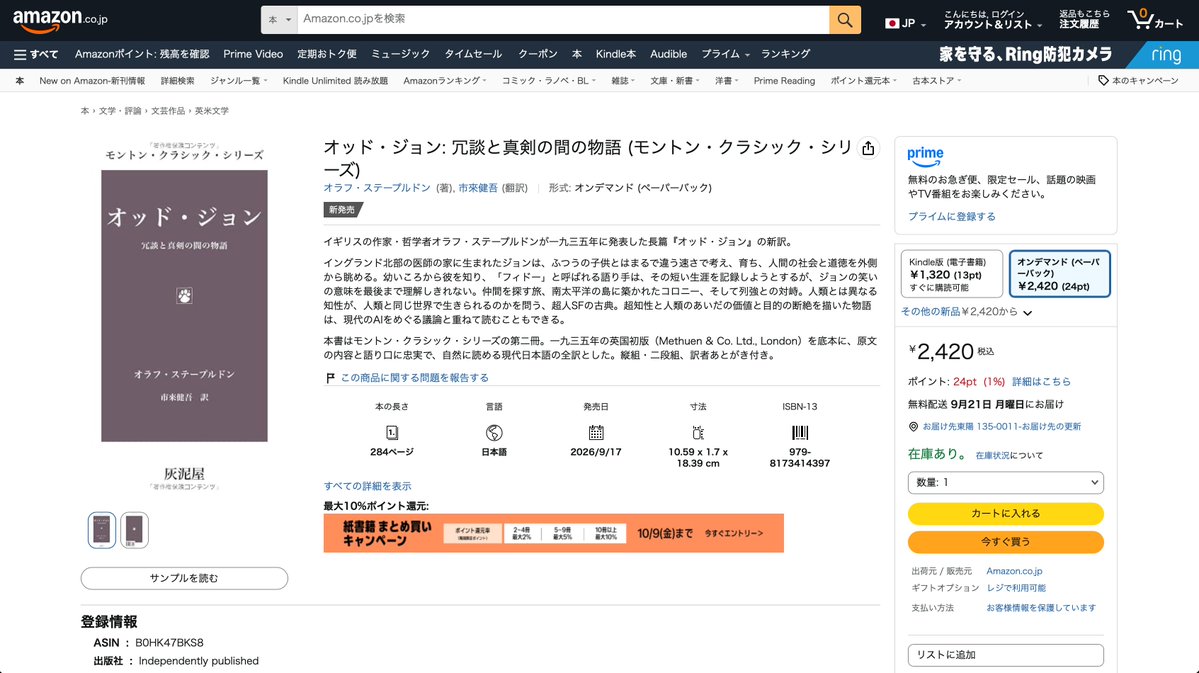Click the calendar icon above 2026/9/17
This screenshot has width=1199, height=673.
click(x=596, y=433)
